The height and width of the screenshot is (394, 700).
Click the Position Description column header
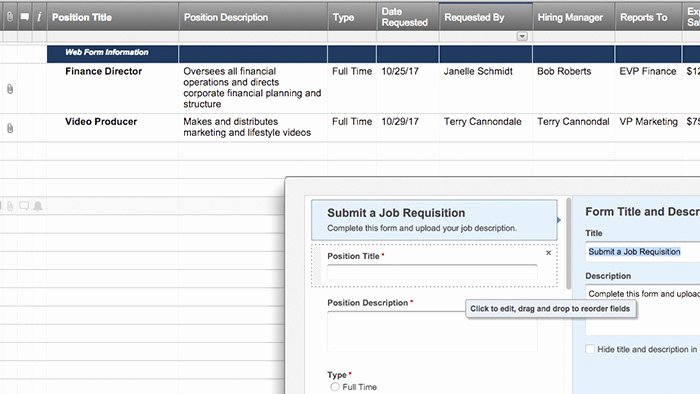tap(253, 17)
